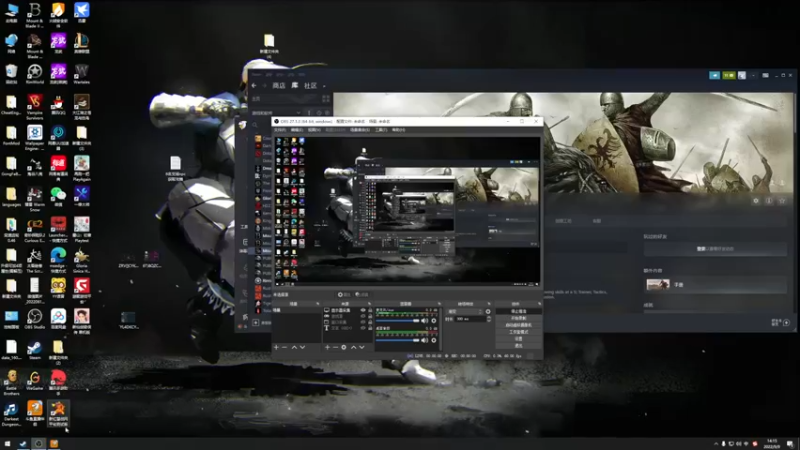Screen dimensions: 800x450
Task: Pop out the scene transitions dock
Action: [x=489, y=304]
